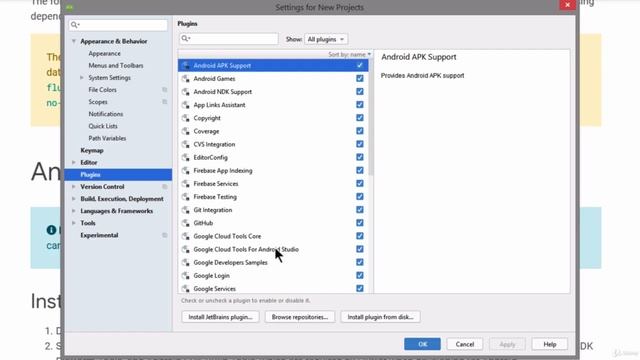
Task: Uncheck the Google Login plugin
Action: [360, 275]
